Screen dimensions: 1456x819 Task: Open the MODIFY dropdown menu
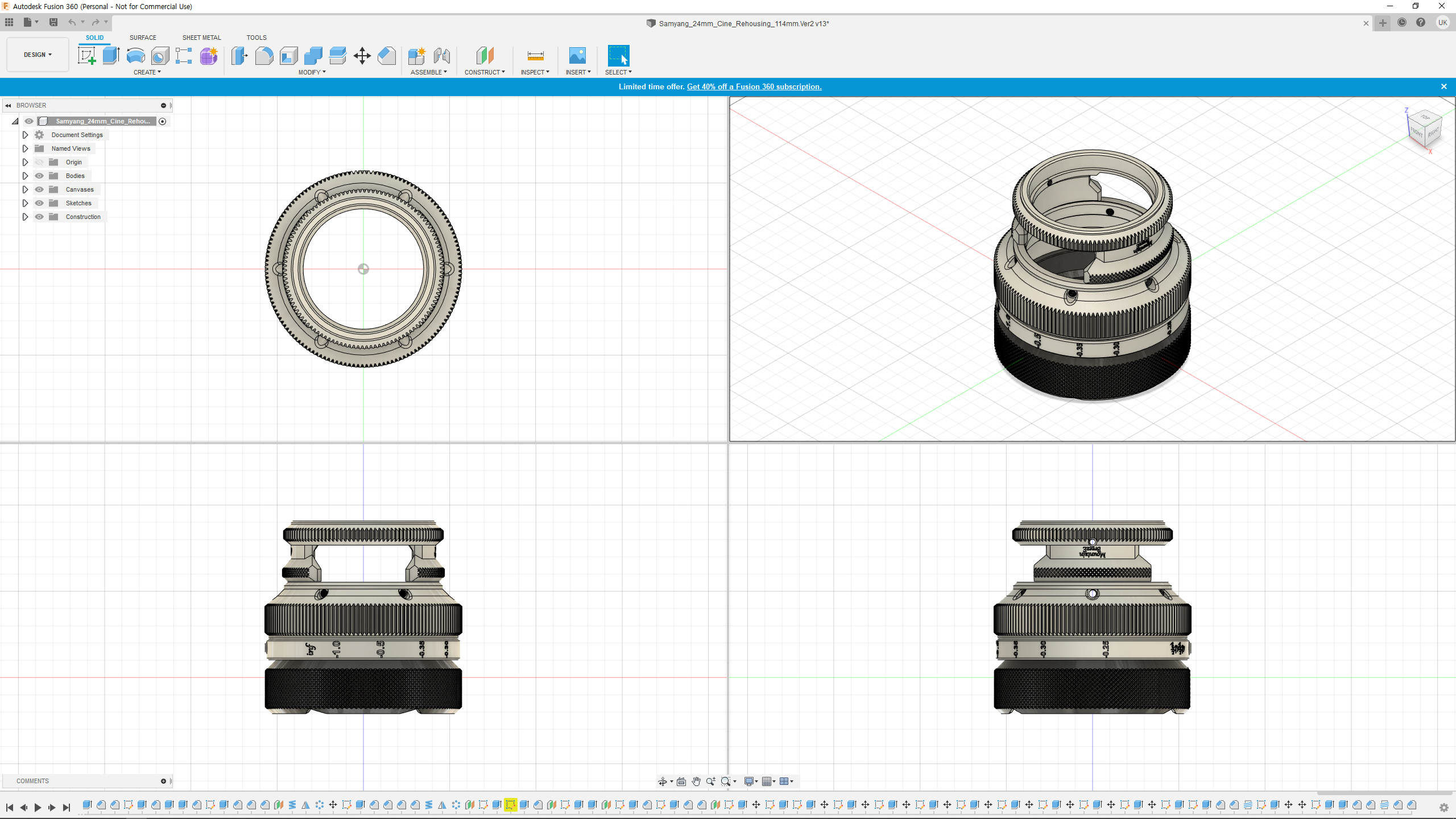pos(312,72)
